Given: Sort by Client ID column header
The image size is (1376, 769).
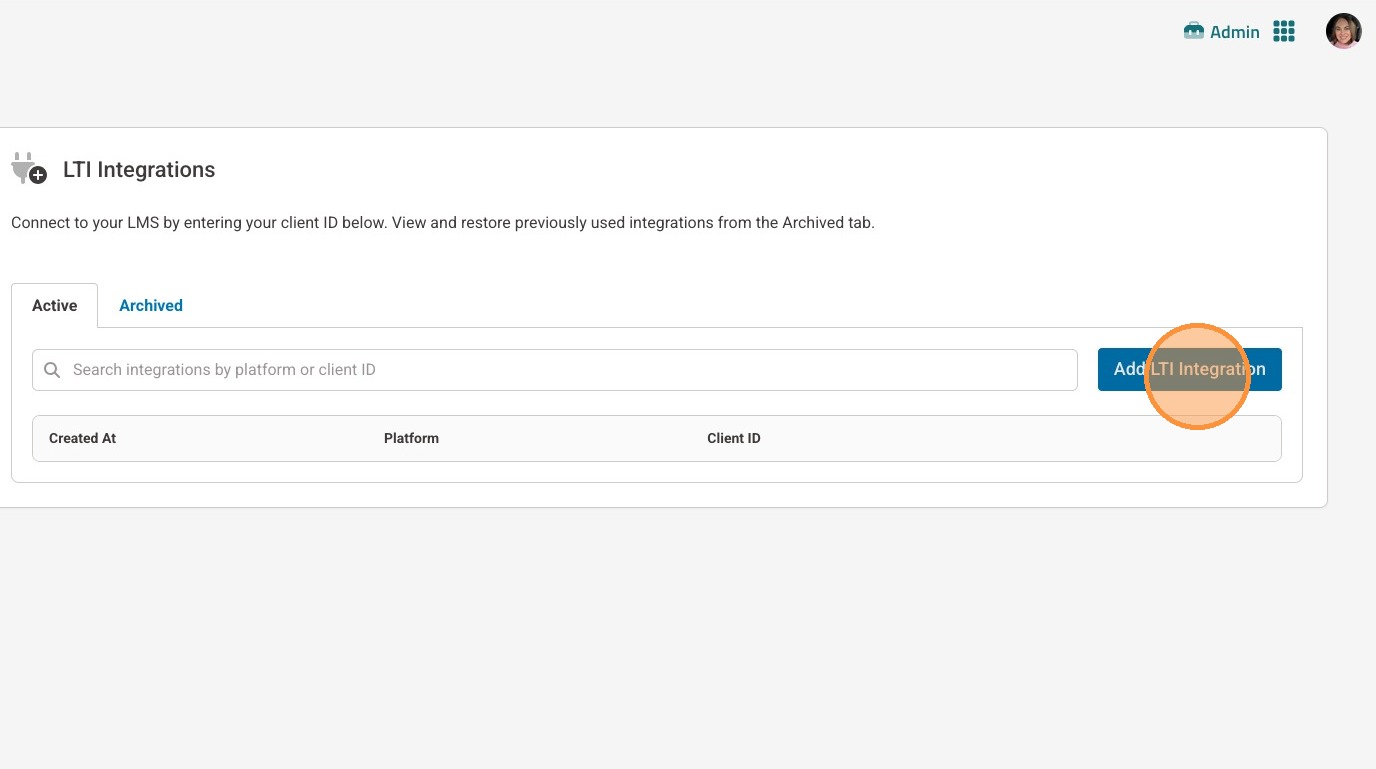Looking at the screenshot, I should (734, 438).
